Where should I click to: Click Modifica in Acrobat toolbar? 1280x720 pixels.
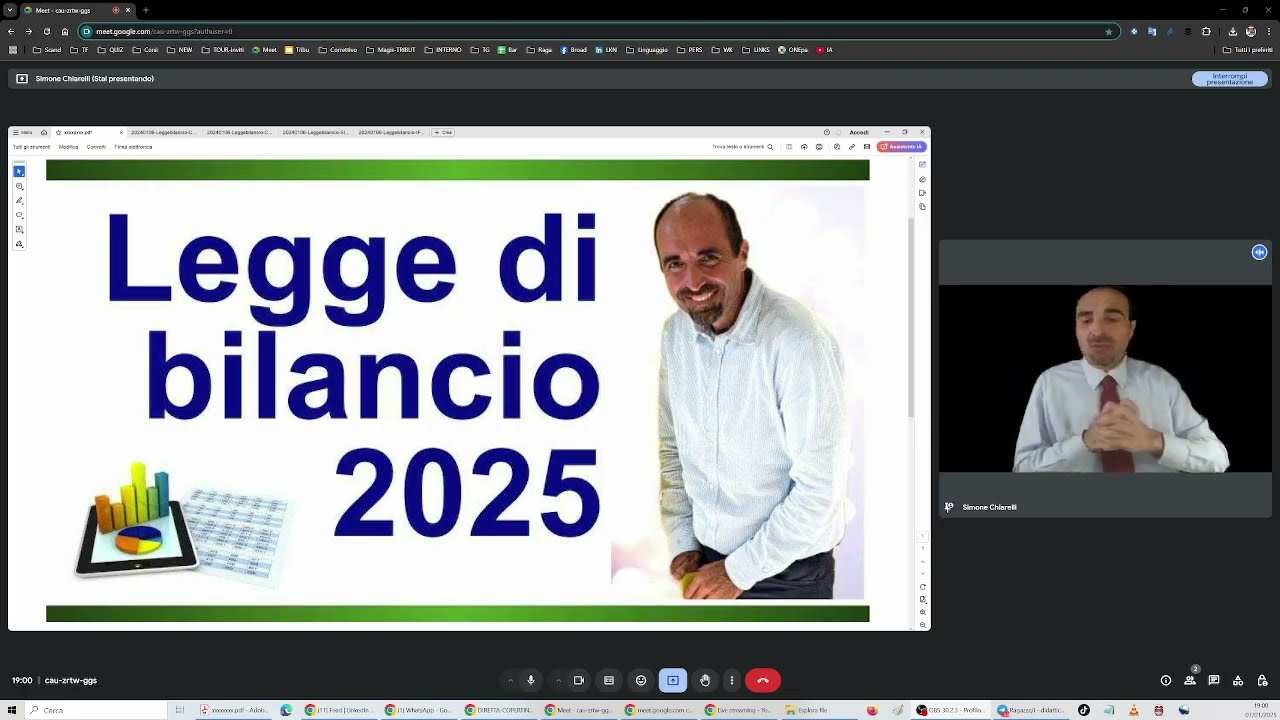[68, 147]
